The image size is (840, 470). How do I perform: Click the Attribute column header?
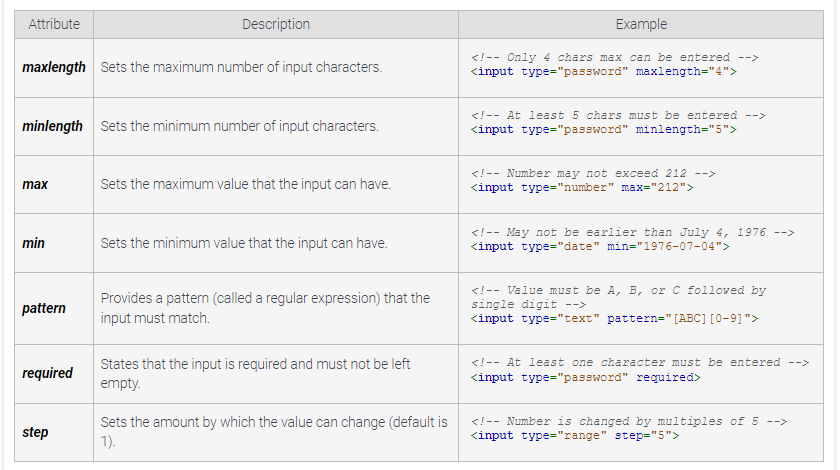click(x=54, y=24)
